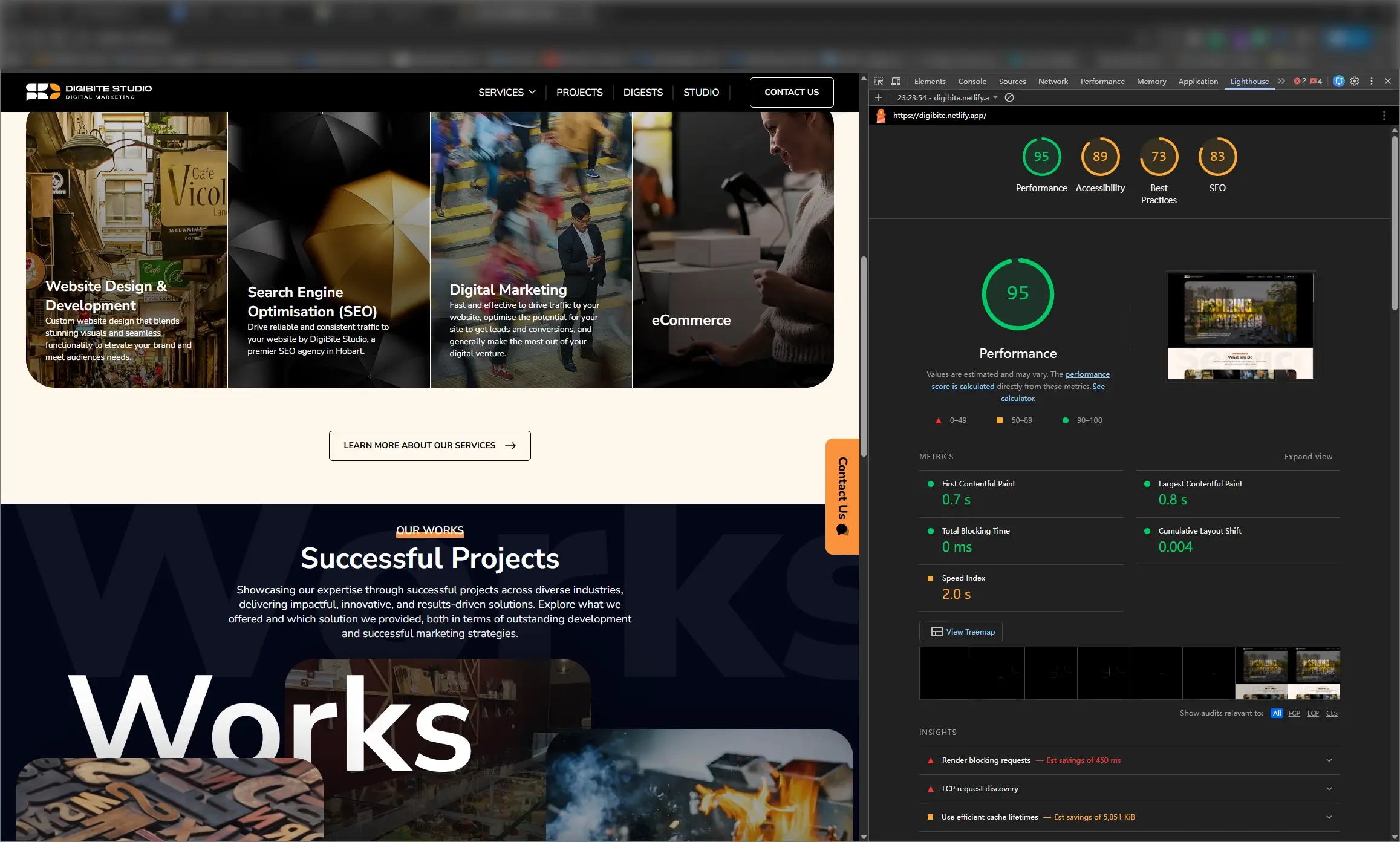
Task: Clear all Lighthouse reports icon
Action: click(1009, 97)
